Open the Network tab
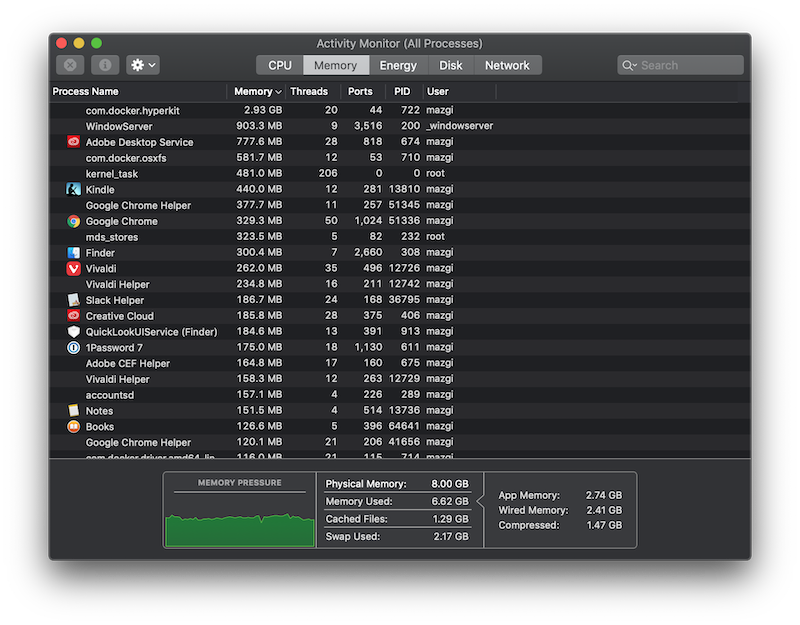This screenshot has width=800, height=625. pyautogui.click(x=507, y=65)
